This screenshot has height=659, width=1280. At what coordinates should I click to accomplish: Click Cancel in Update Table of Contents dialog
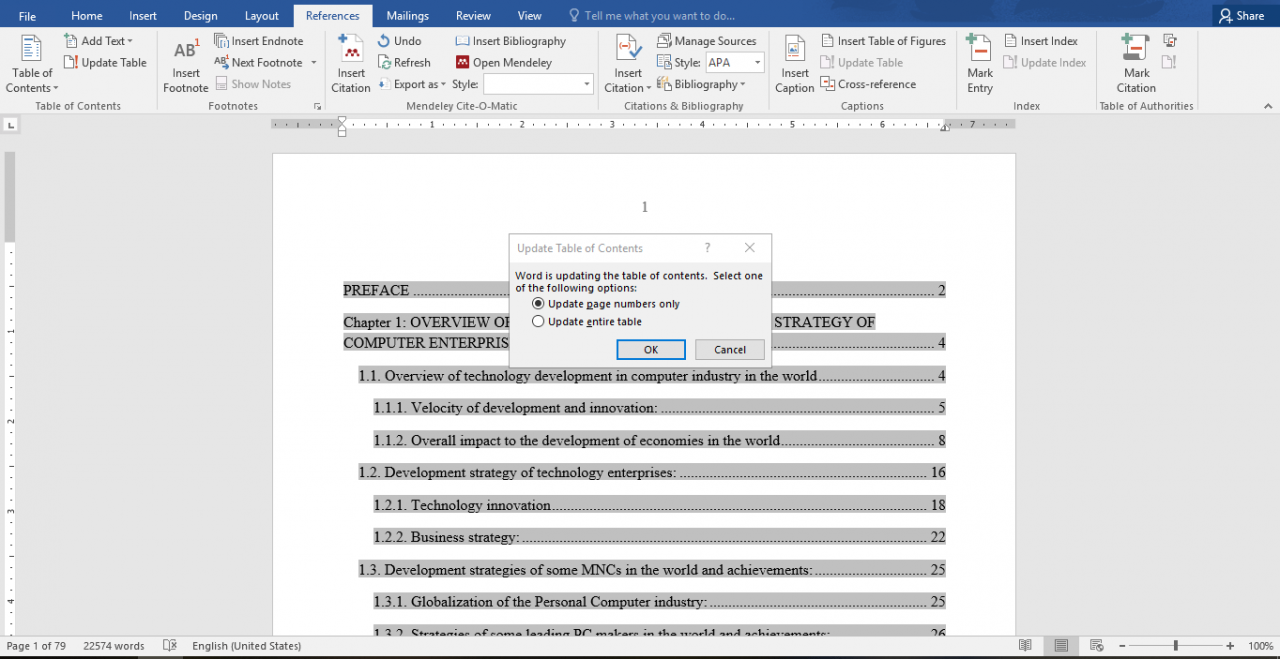tap(730, 350)
